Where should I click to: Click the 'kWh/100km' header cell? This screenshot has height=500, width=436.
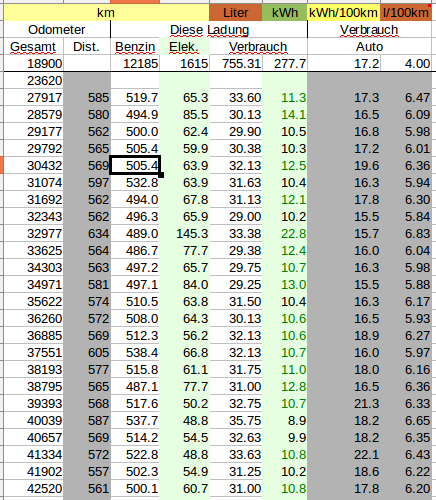click(343, 13)
